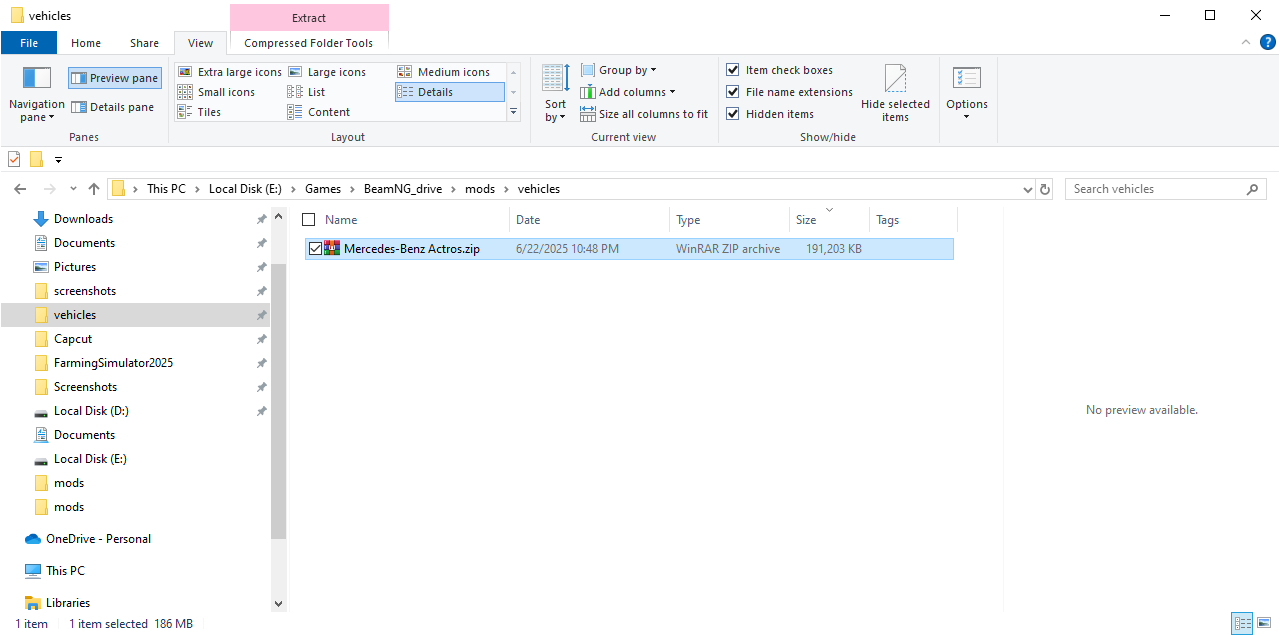
Task: Switch to large thumbnails status bar icon
Action: pos(1264,624)
